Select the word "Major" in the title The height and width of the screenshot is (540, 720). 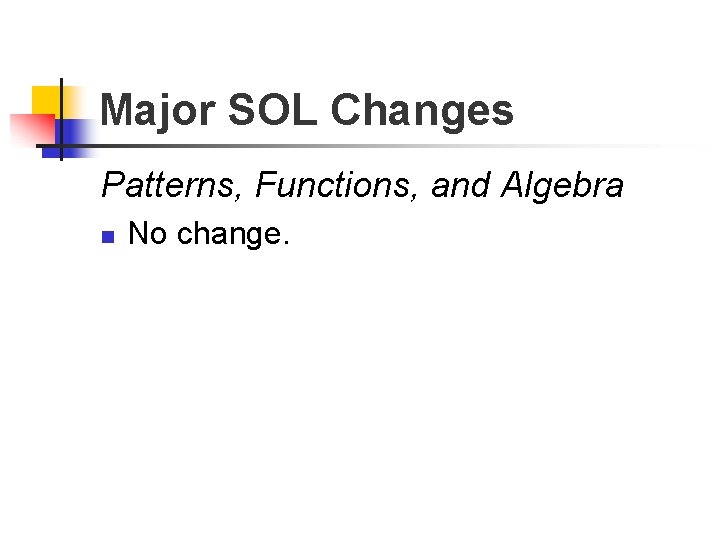(158, 110)
